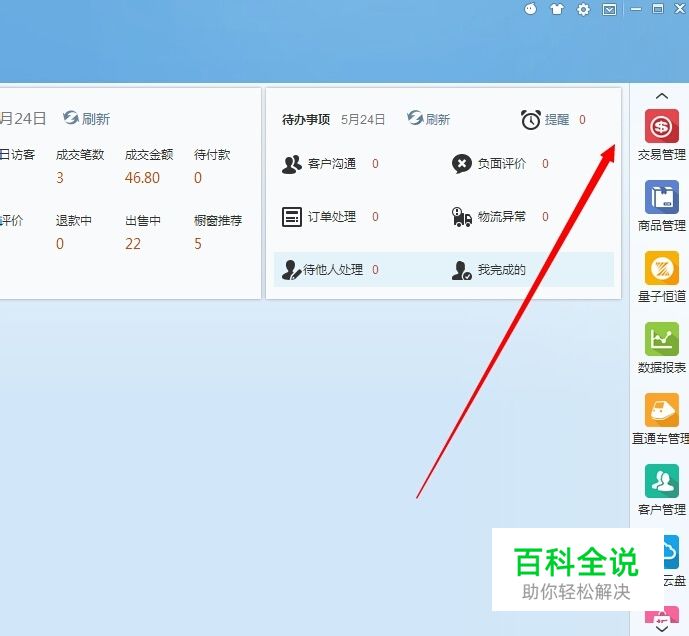Click the reminder count 0 next to 提醒
The width and height of the screenshot is (689, 636).
[582, 120]
